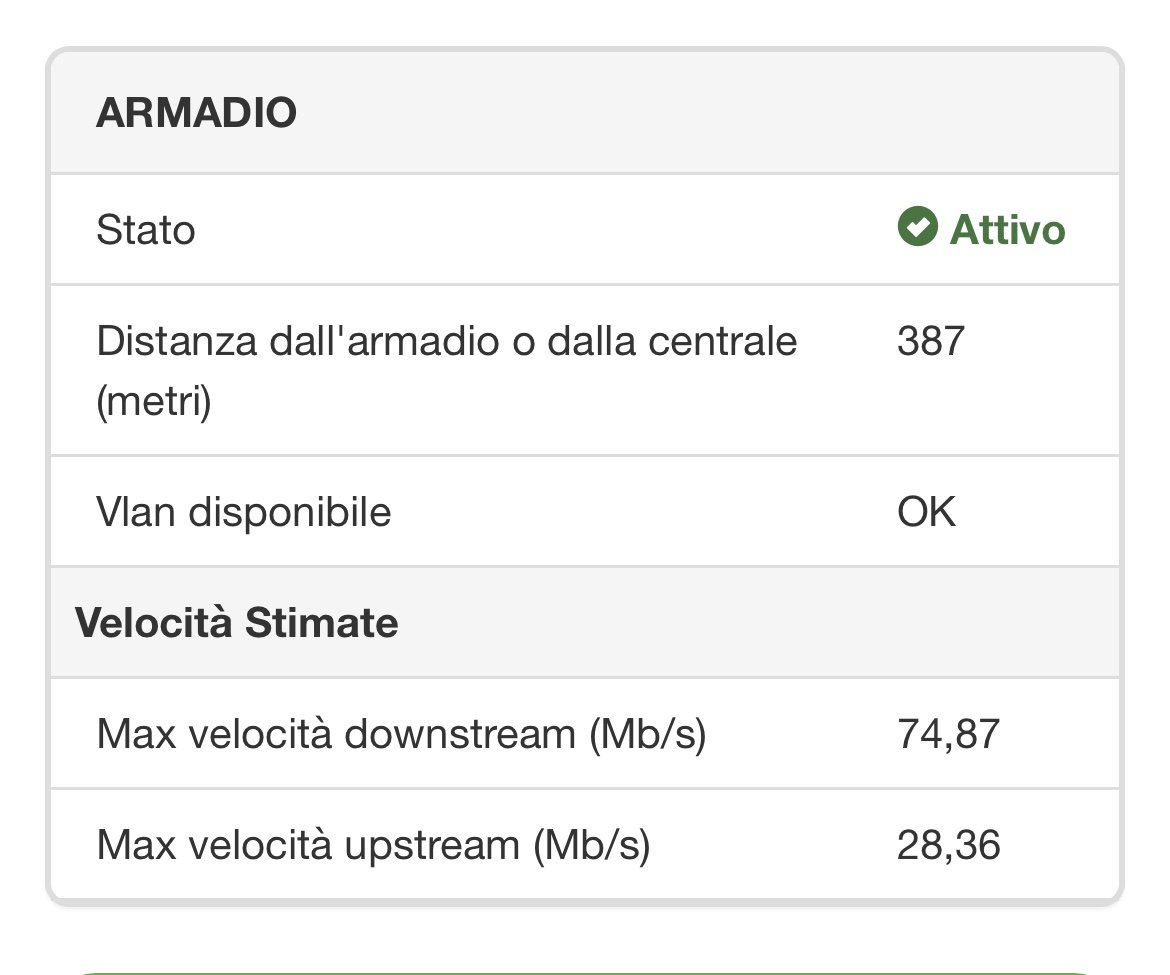Select the Stato row label
Screen dimensions: 1170x975
(146, 230)
